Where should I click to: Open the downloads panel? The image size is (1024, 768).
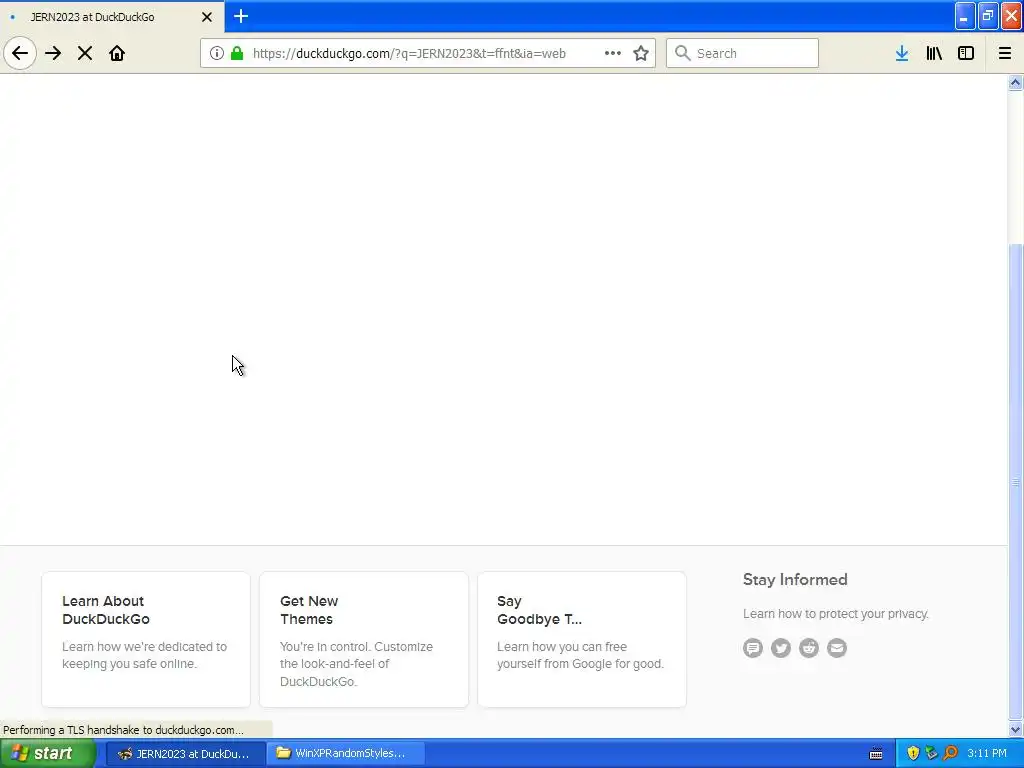tap(902, 54)
